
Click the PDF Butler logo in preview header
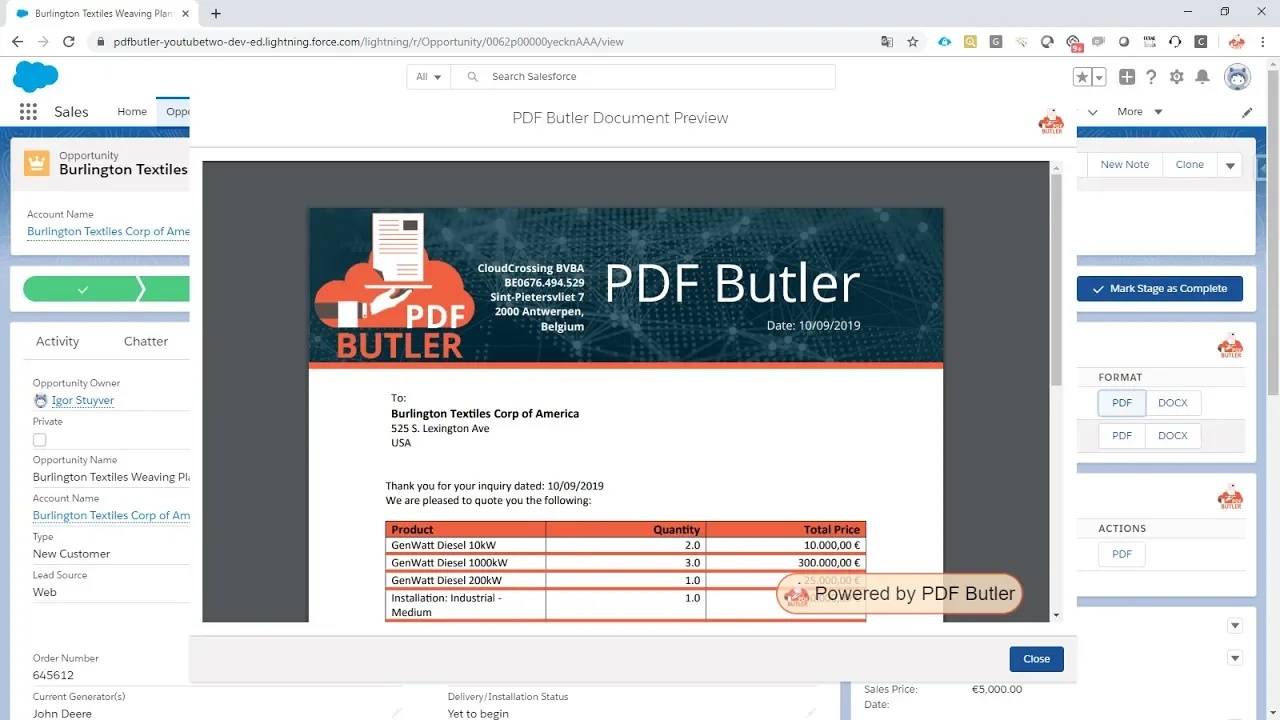pos(1051,120)
